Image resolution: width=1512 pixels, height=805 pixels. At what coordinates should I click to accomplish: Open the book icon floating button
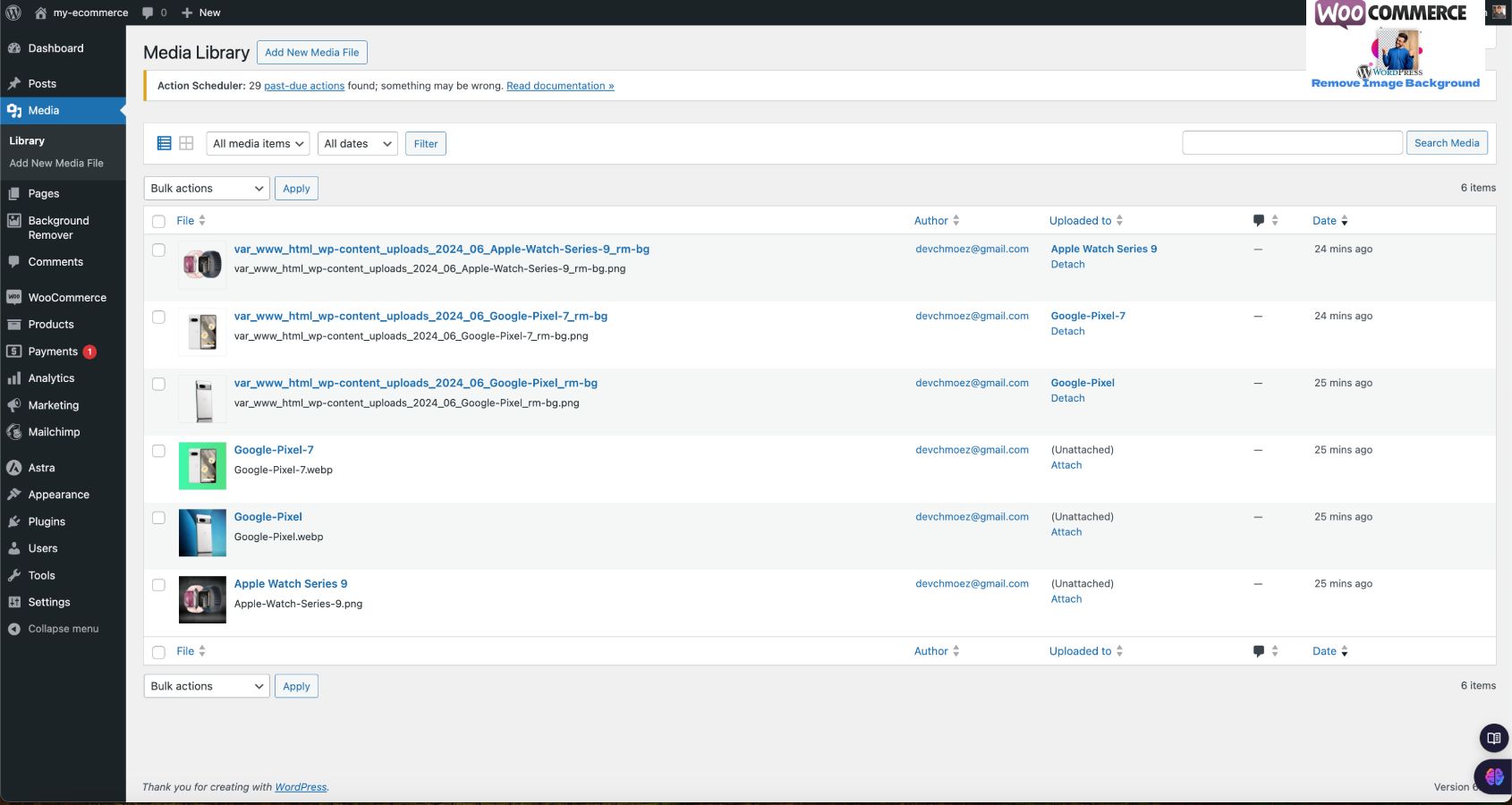pos(1493,738)
